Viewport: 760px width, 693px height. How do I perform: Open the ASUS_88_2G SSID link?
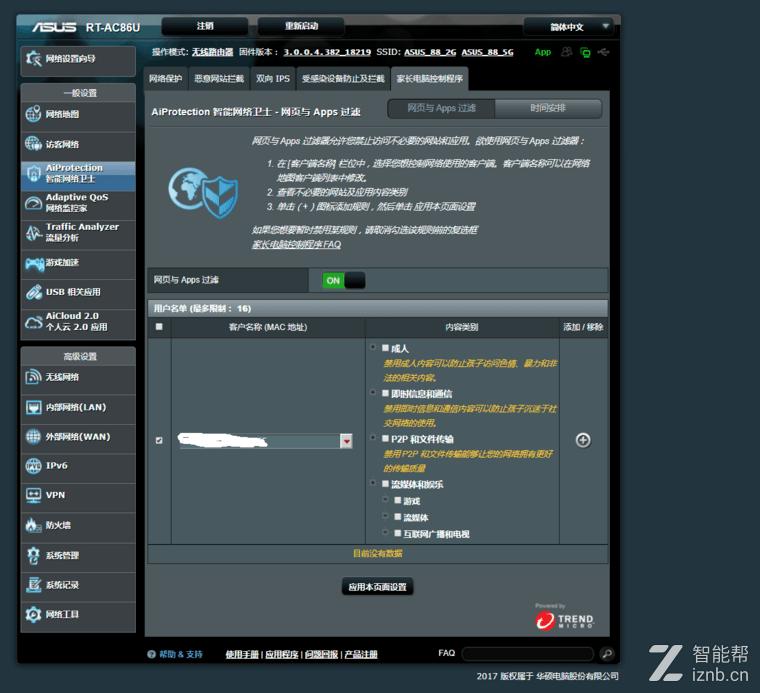430,52
